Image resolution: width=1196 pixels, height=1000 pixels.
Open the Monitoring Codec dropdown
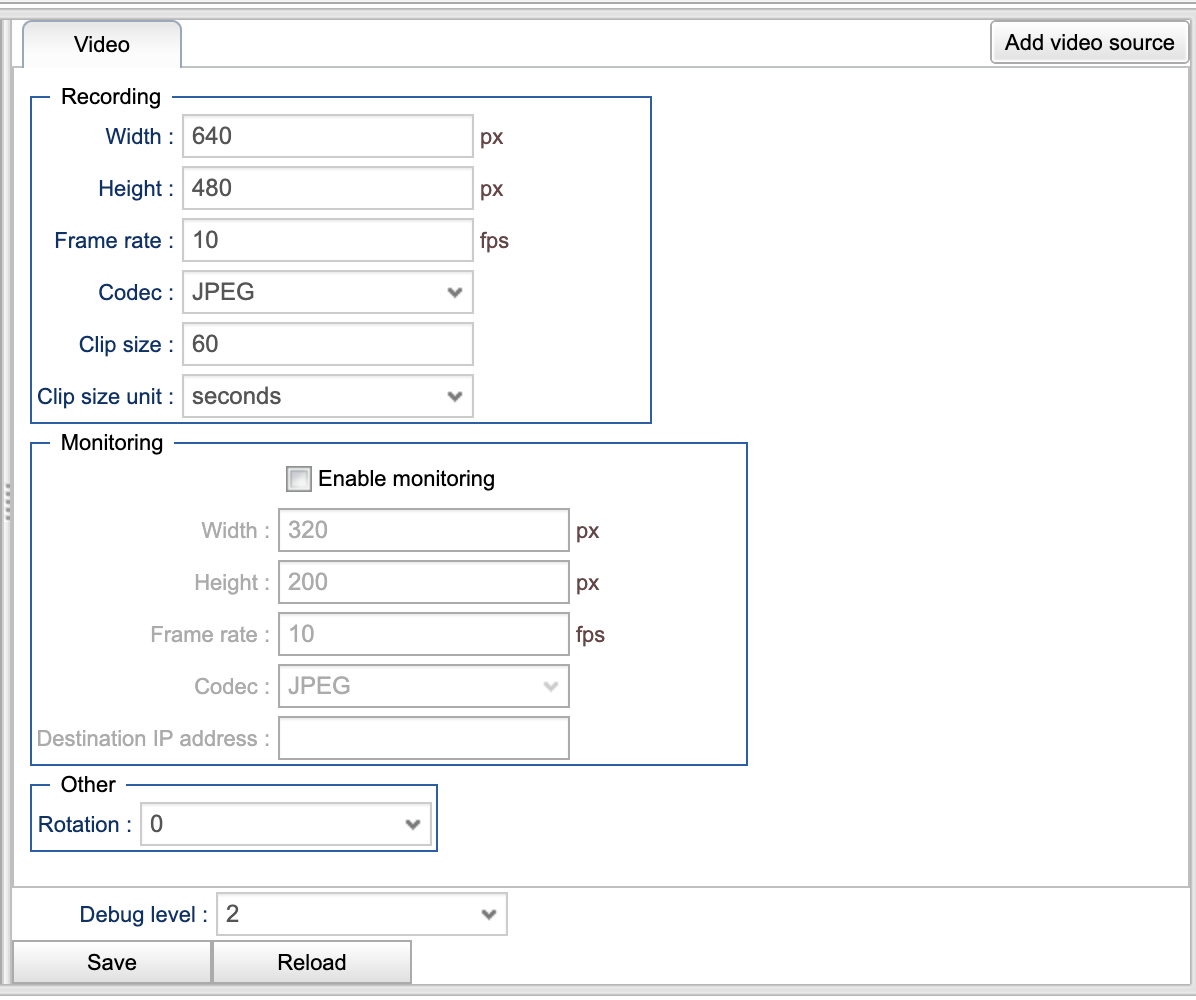click(x=423, y=686)
